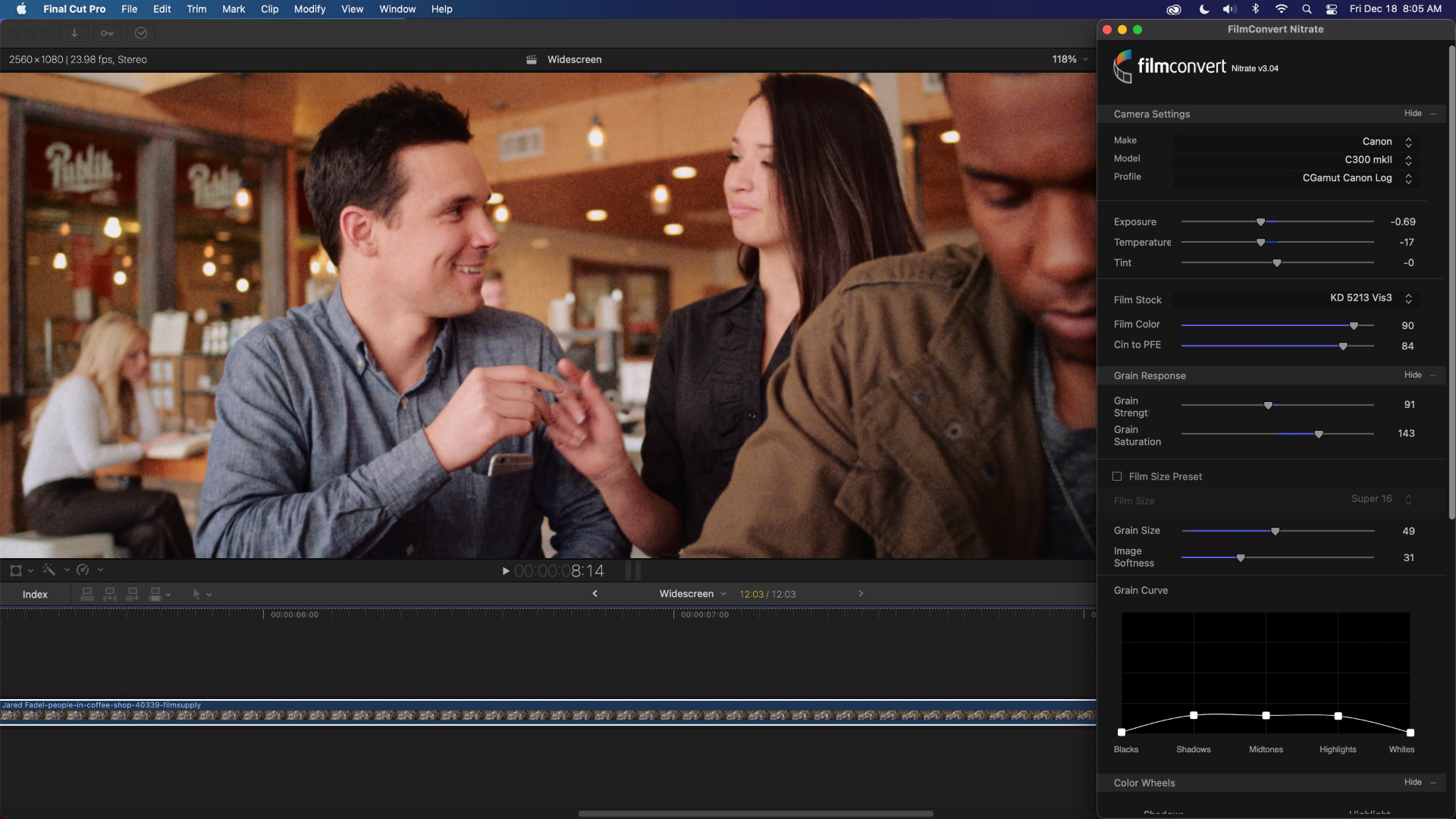Go forward in timeline history arrow
The height and width of the screenshot is (819, 1456).
(x=861, y=594)
